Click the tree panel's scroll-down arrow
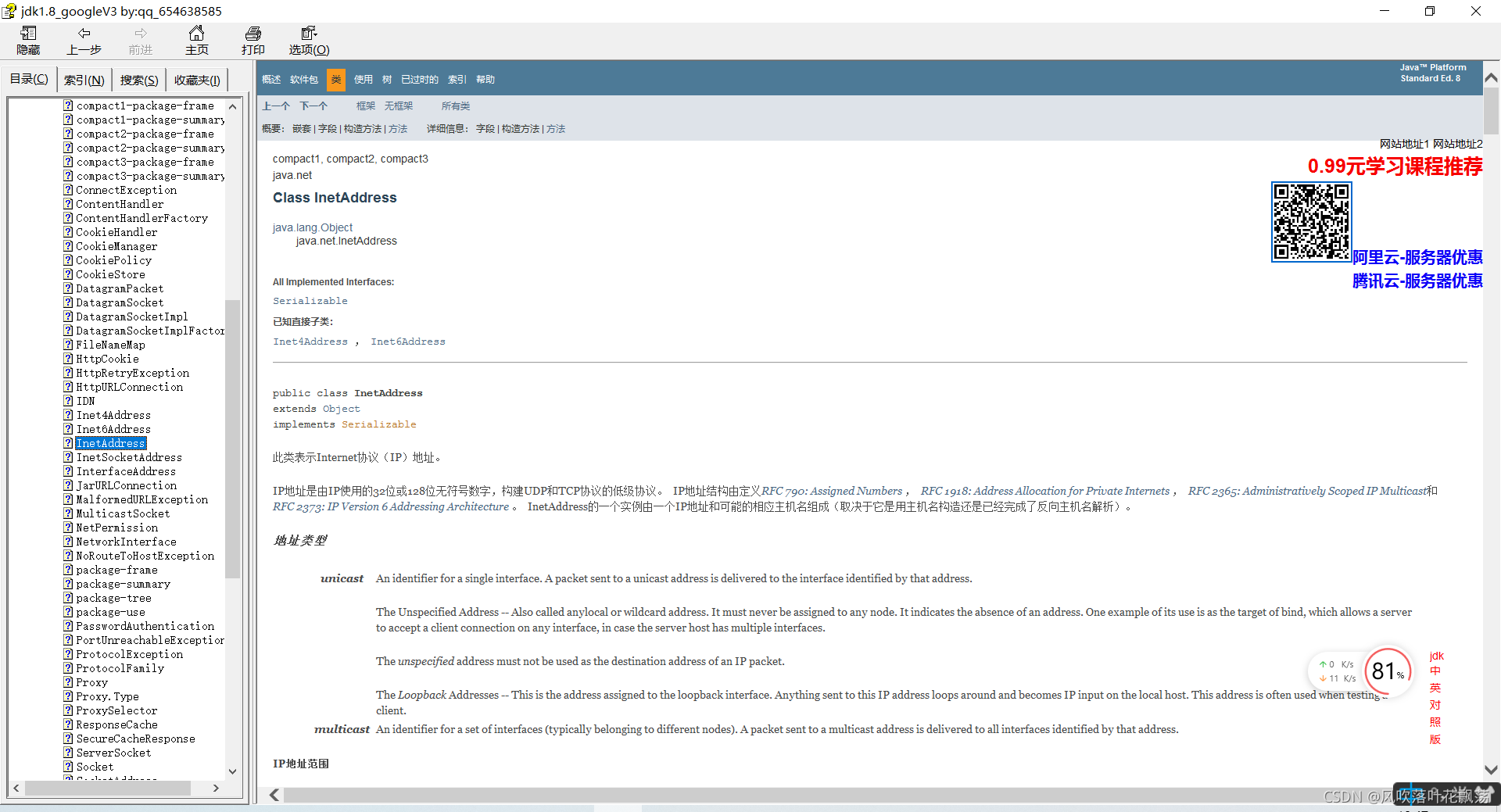This screenshot has height=812, width=1501. tap(232, 771)
